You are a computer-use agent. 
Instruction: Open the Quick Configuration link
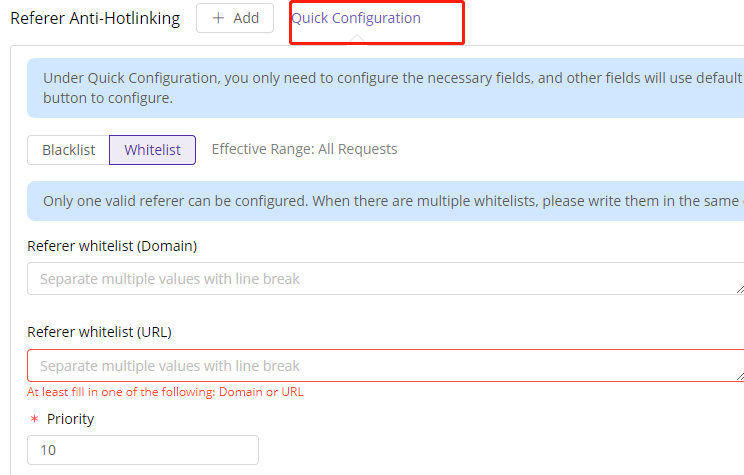(356, 18)
